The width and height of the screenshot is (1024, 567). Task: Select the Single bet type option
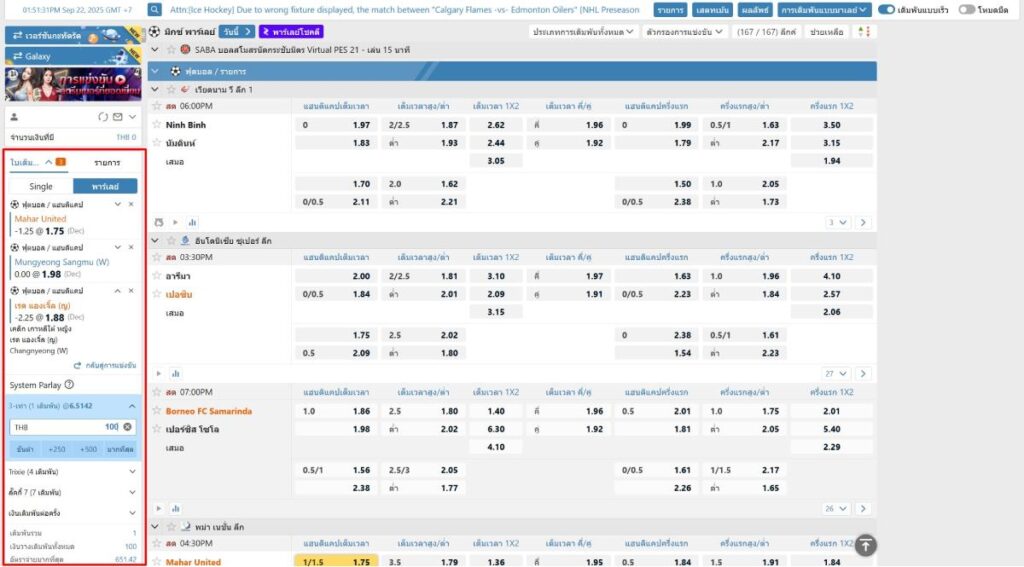41,186
